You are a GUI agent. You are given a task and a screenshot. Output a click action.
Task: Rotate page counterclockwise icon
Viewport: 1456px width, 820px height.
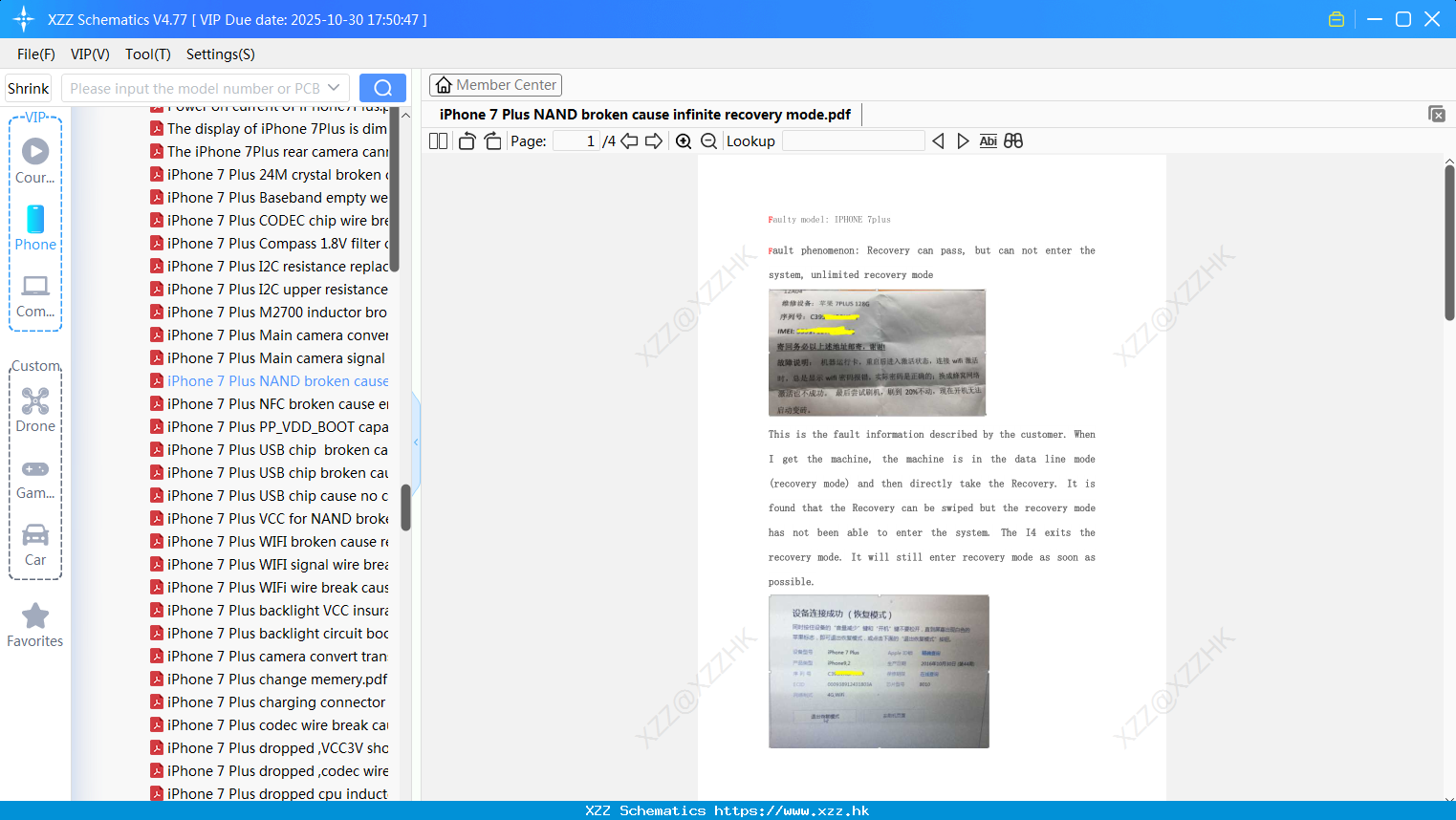pyautogui.click(x=467, y=140)
